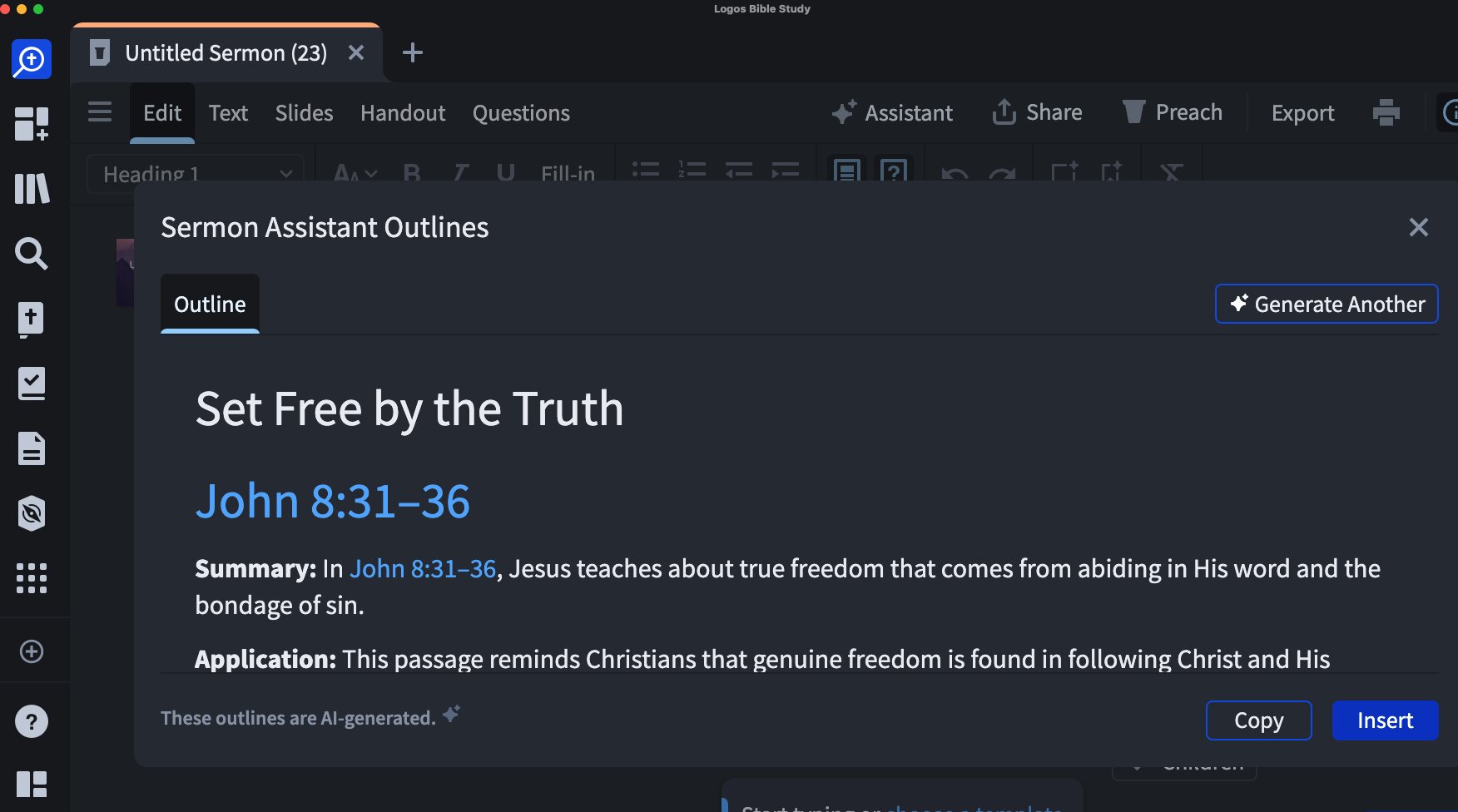Click the Export button
The height and width of the screenshot is (812, 1458).
pos(1302,112)
